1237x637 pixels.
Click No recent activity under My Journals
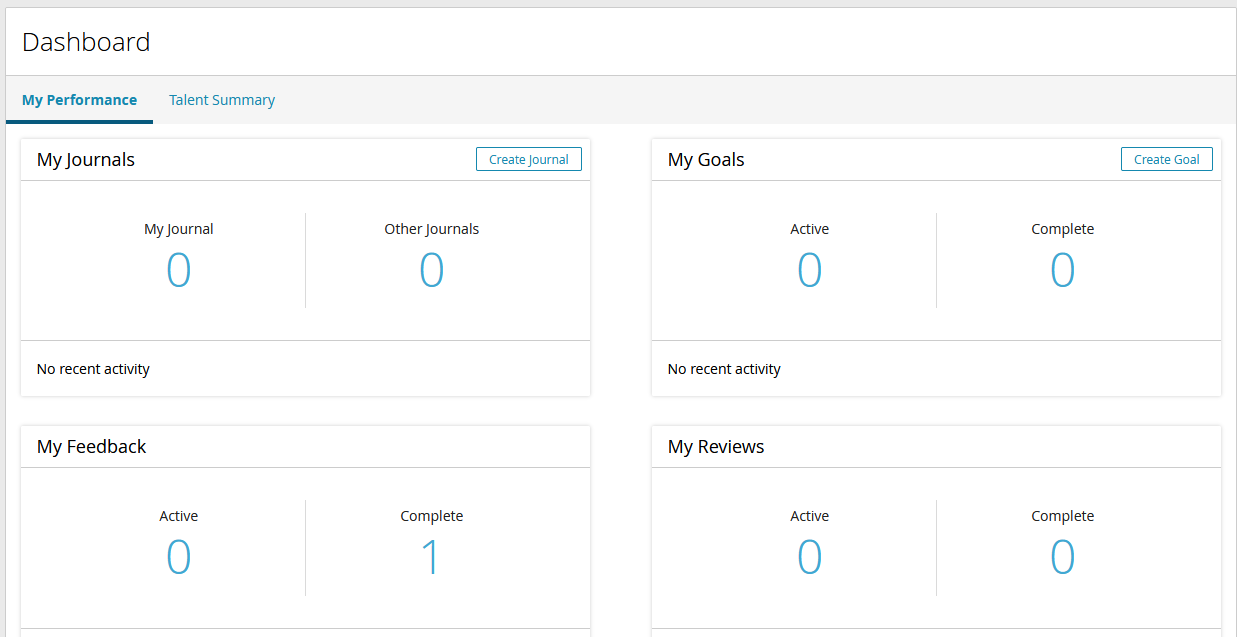(x=93, y=369)
